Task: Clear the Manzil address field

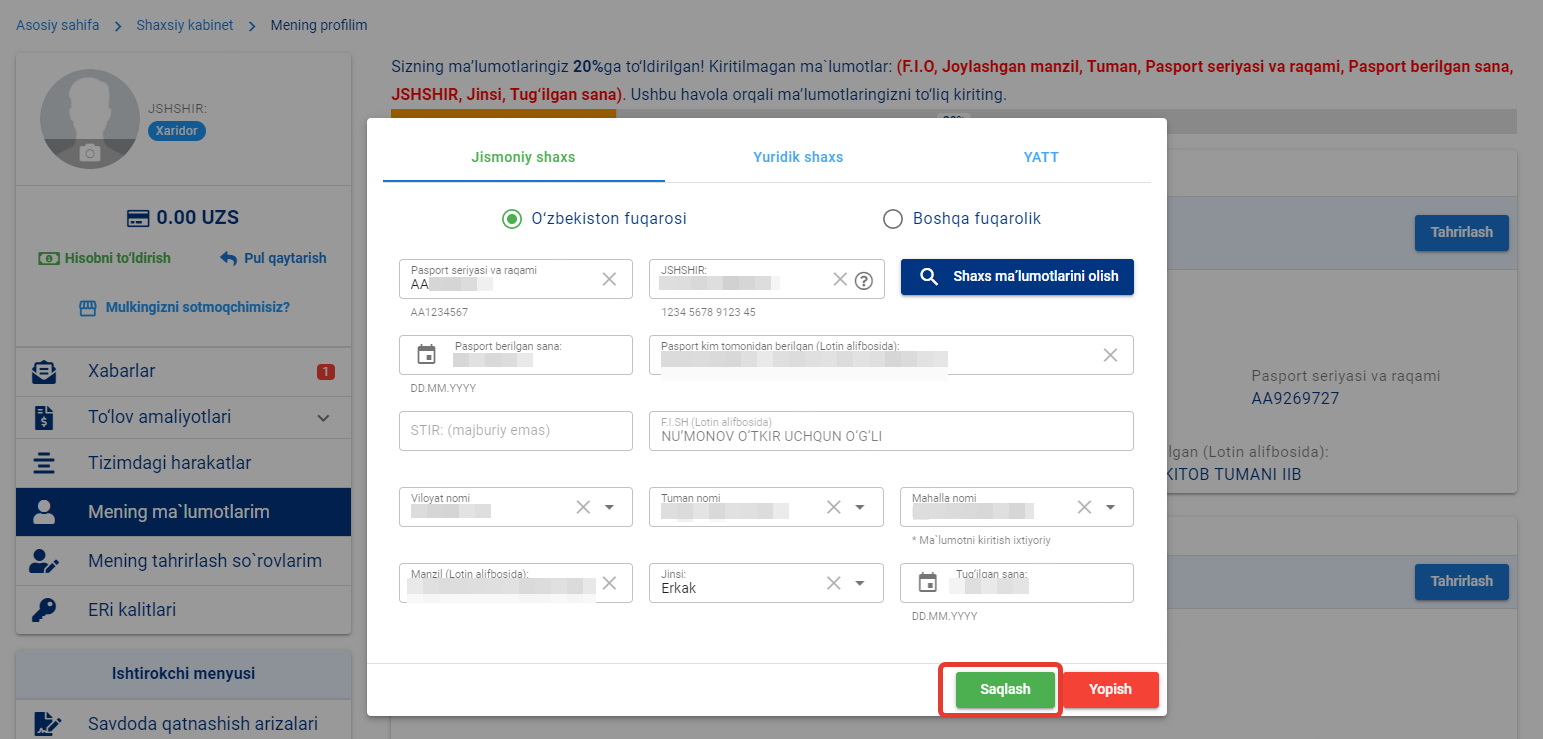Action: [x=609, y=583]
